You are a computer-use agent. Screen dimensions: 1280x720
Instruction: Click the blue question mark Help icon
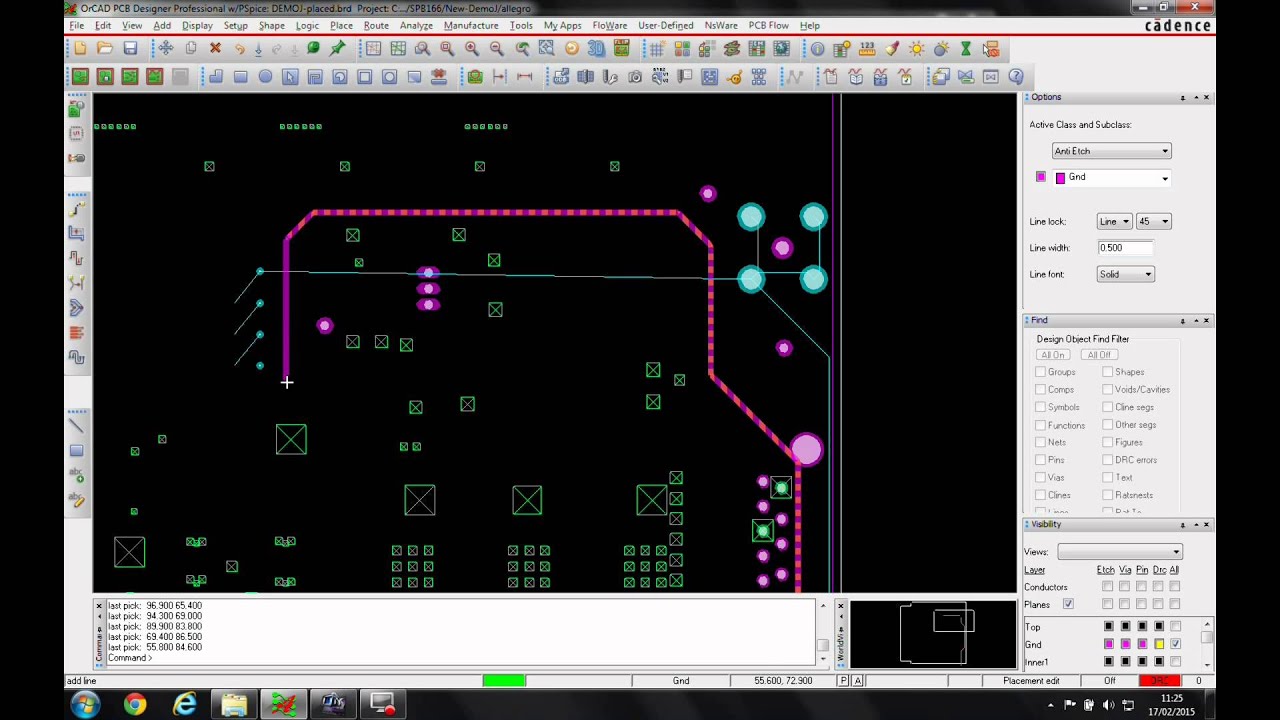1016,76
